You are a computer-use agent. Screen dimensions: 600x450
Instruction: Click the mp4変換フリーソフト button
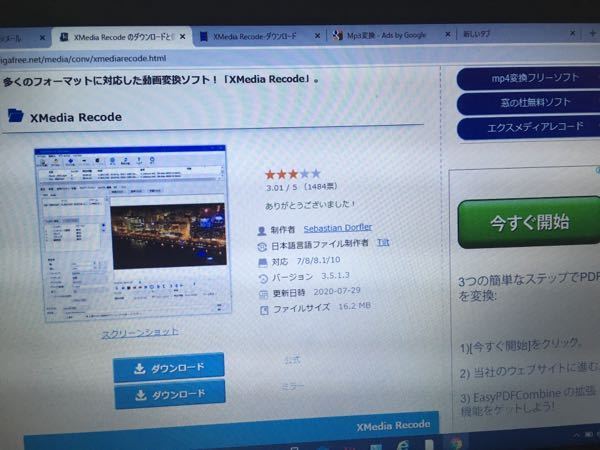point(529,78)
